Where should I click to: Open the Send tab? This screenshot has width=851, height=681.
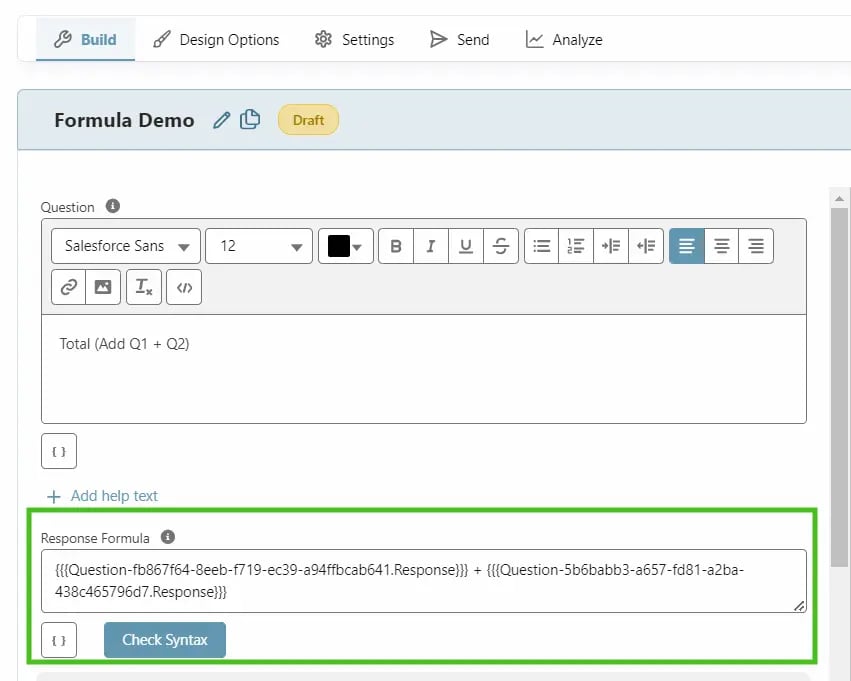point(459,40)
